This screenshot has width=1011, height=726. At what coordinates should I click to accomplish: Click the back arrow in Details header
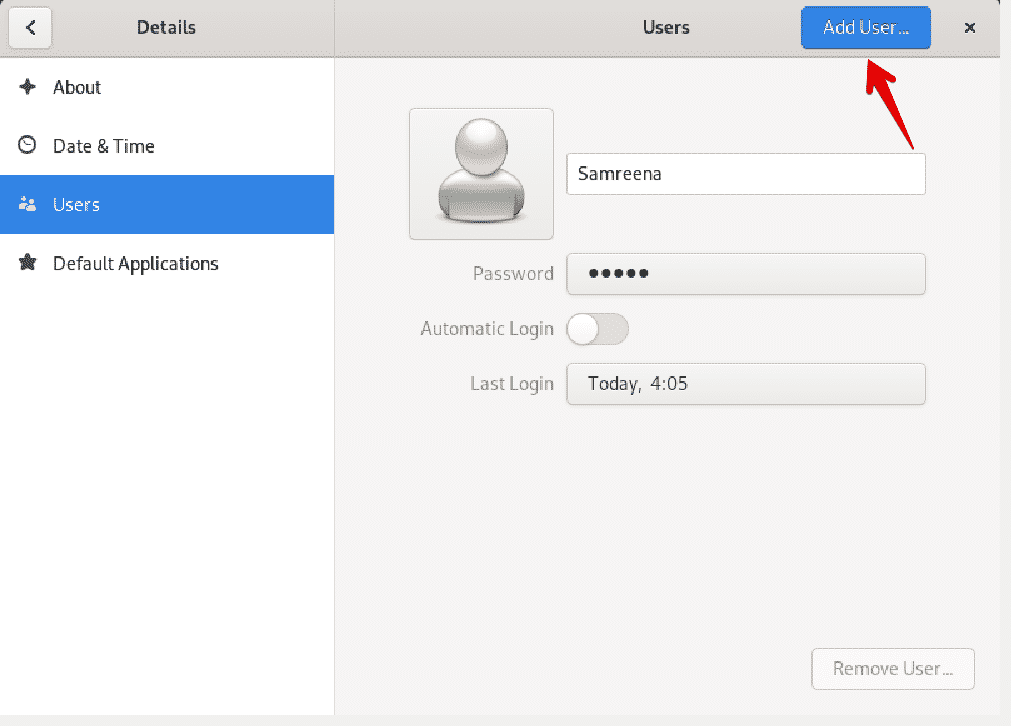click(31, 28)
